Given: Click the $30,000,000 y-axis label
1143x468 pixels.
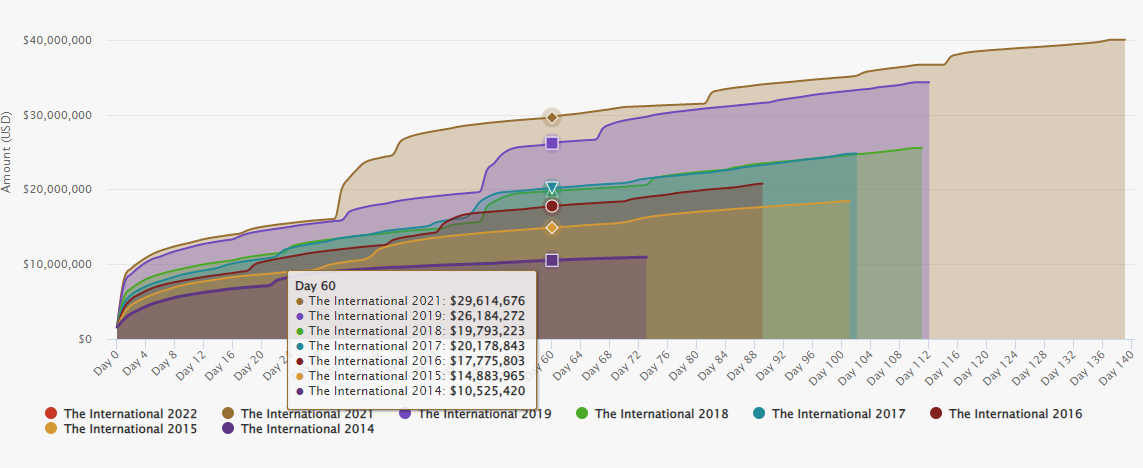Looking at the screenshot, I should (x=58, y=115).
